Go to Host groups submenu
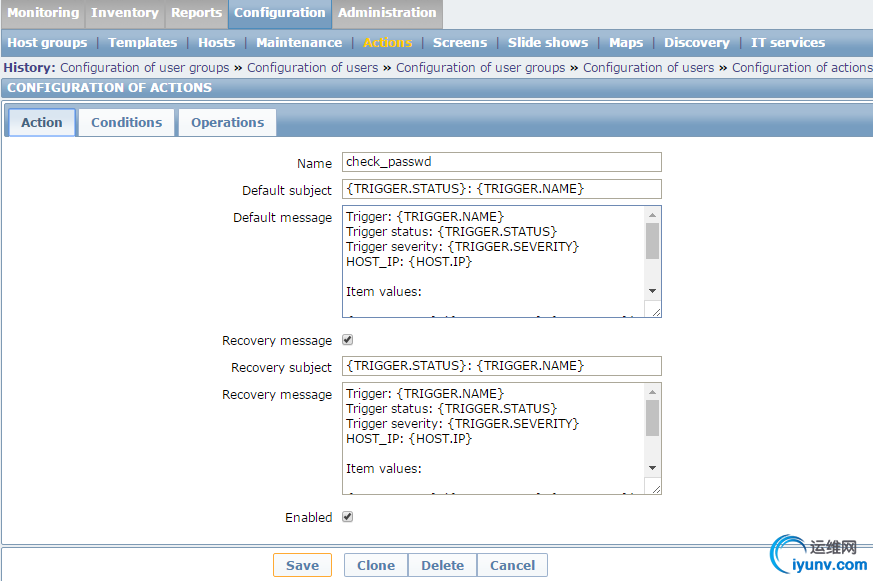The height and width of the screenshot is (581, 873). [x=47, y=43]
